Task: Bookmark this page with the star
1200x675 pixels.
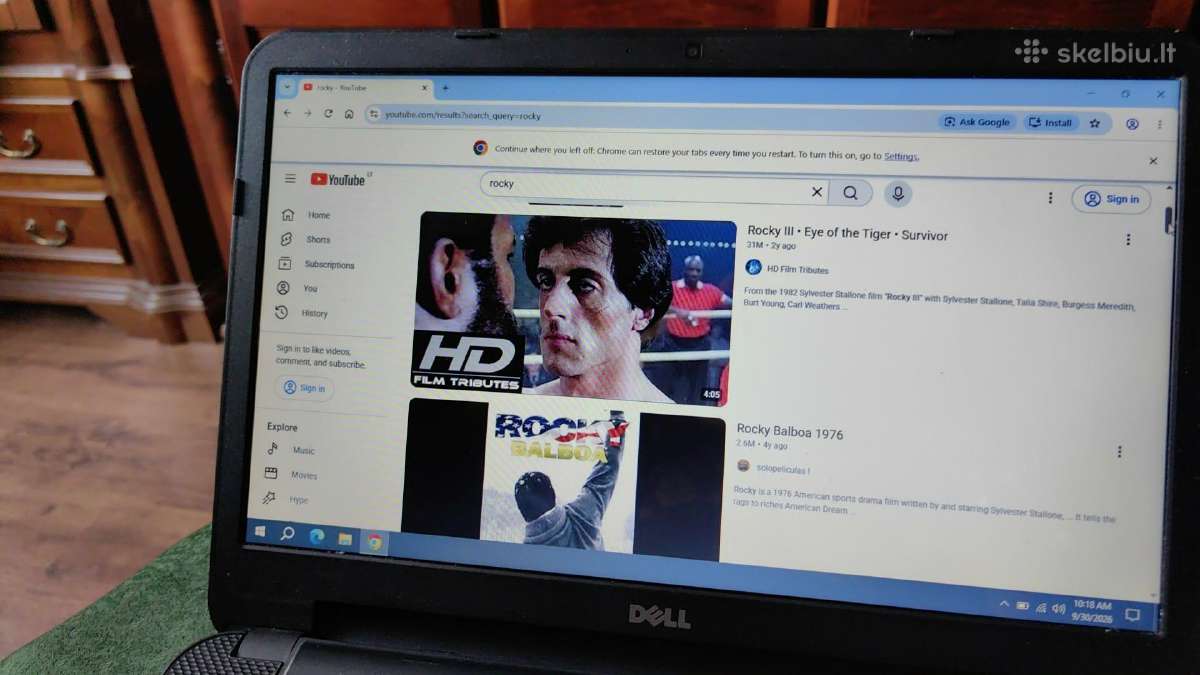Action: (1095, 123)
